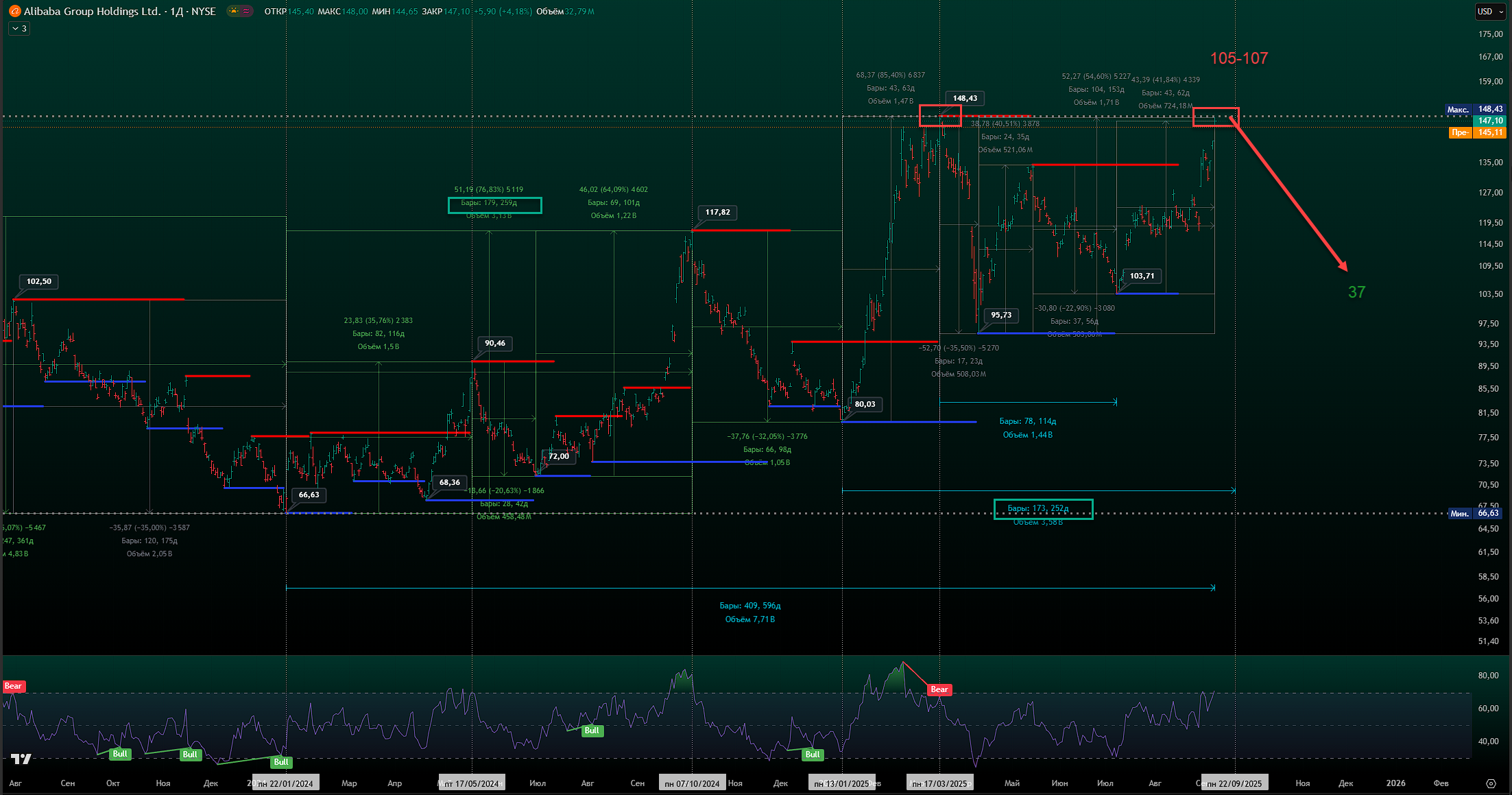This screenshot has height=795, width=1512.
Task: Click the Alibaba logo icon next to the symbol name
Action: [14, 12]
